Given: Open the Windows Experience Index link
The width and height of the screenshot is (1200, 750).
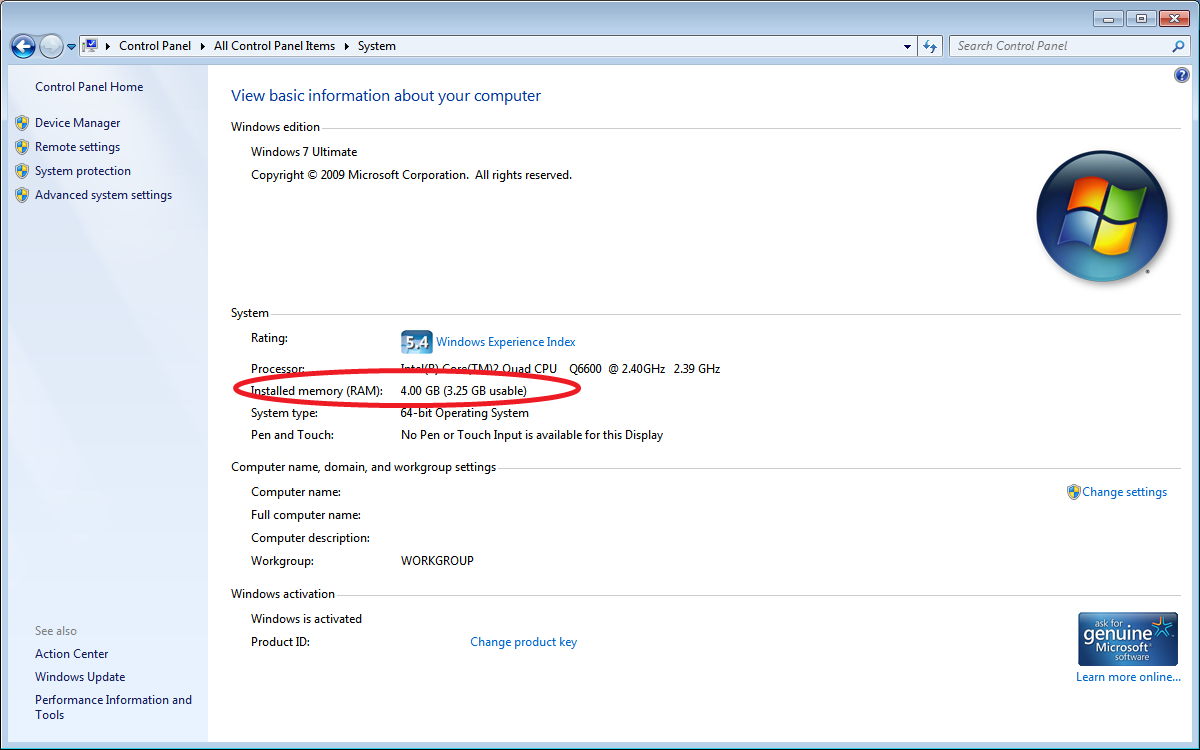Looking at the screenshot, I should click(506, 342).
